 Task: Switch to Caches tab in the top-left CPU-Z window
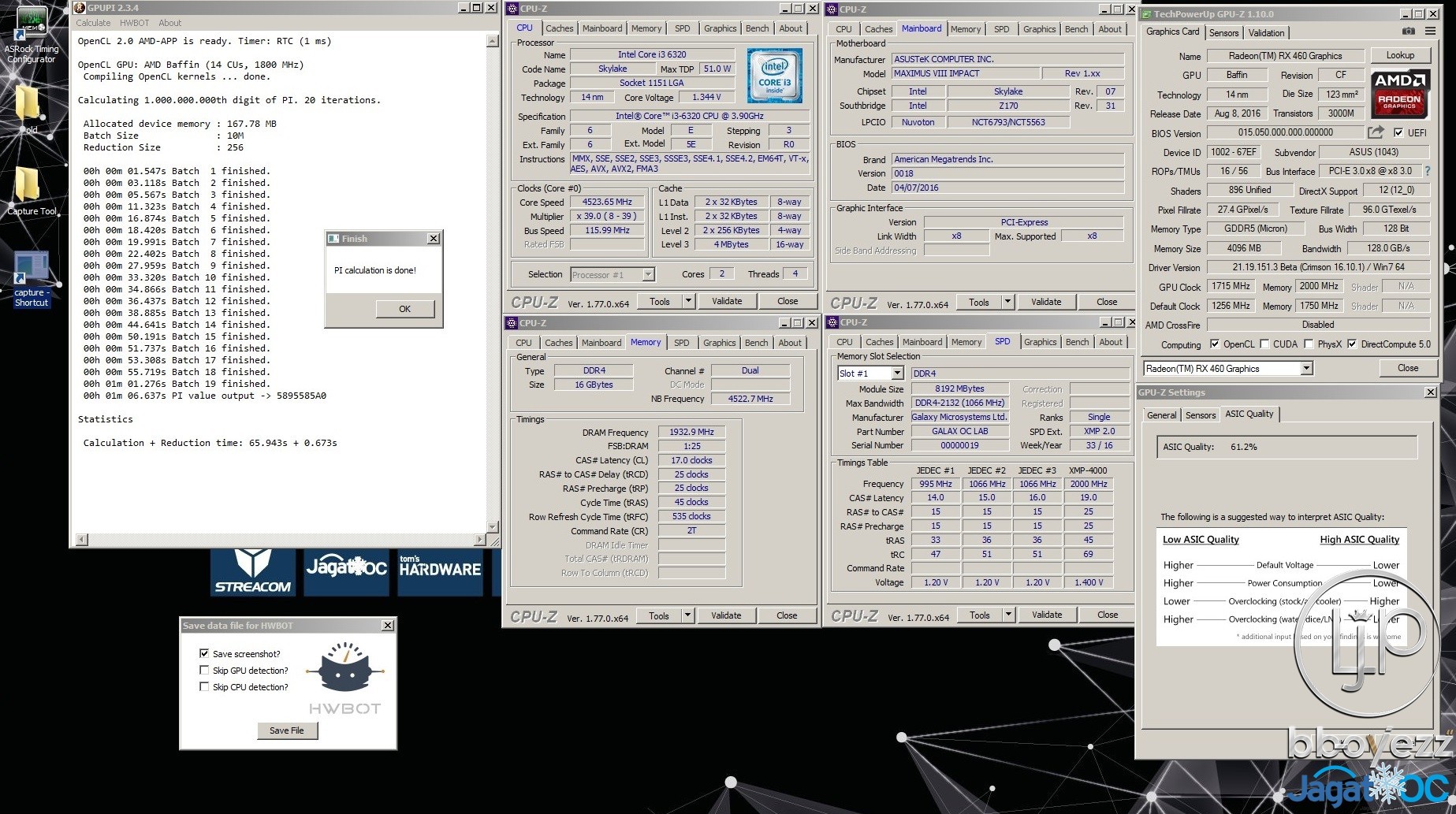[x=559, y=28]
